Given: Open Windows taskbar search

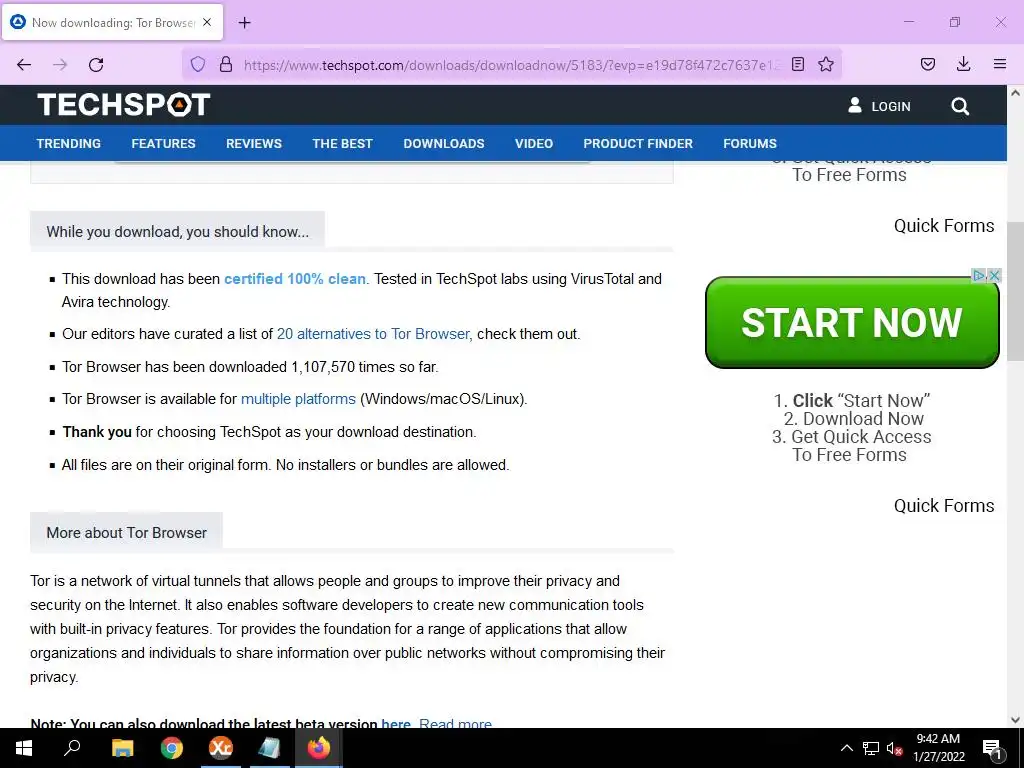Looking at the screenshot, I should pyautogui.click(x=72, y=748).
